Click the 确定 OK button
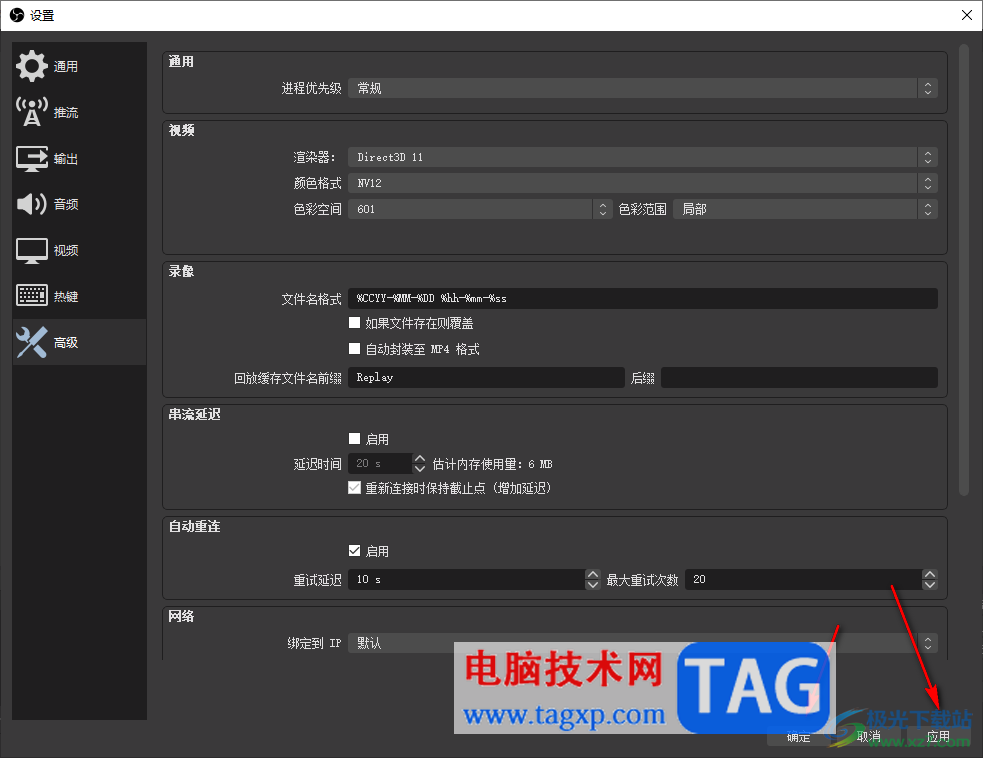The width and height of the screenshot is (983, 758). pos(799,737)
